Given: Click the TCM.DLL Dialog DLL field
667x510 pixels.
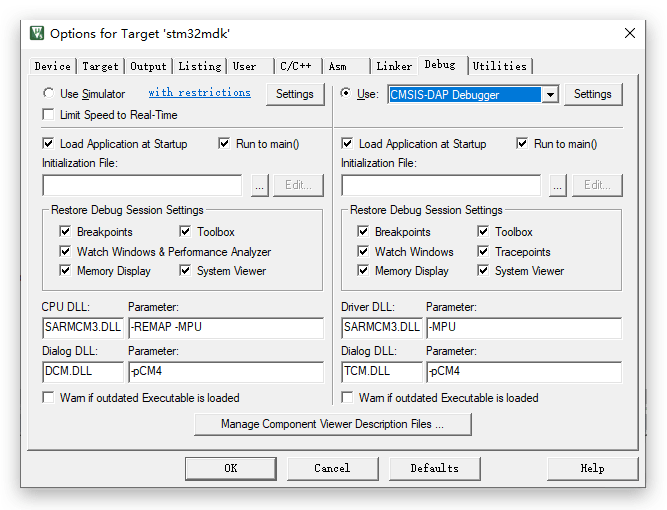Looking at the screenshot, I should coord(382,372).
